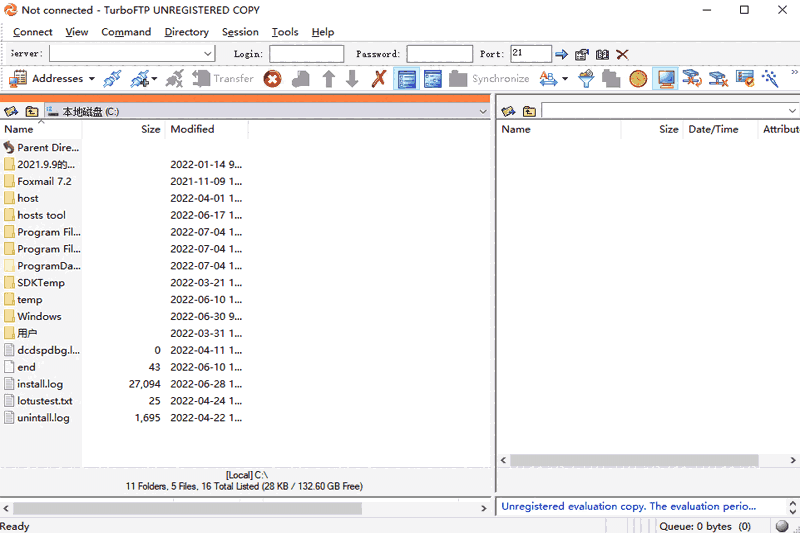Expand the local drive path dropdown
The image size is (800, 533).
pos(483,111)
